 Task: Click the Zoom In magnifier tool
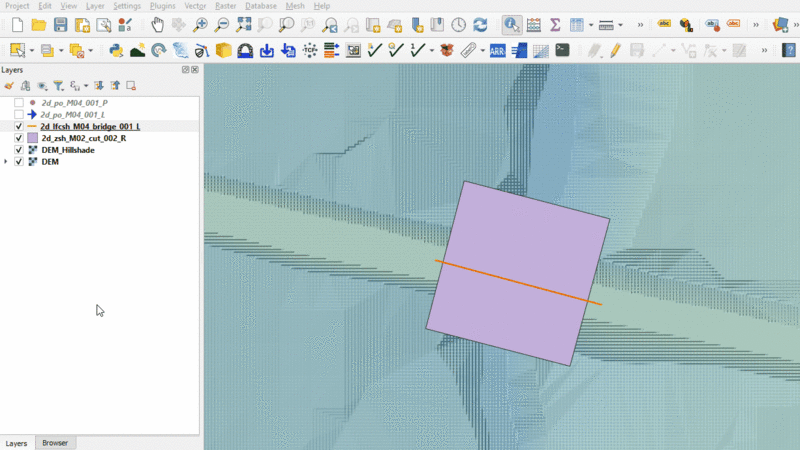pos(200,24)
